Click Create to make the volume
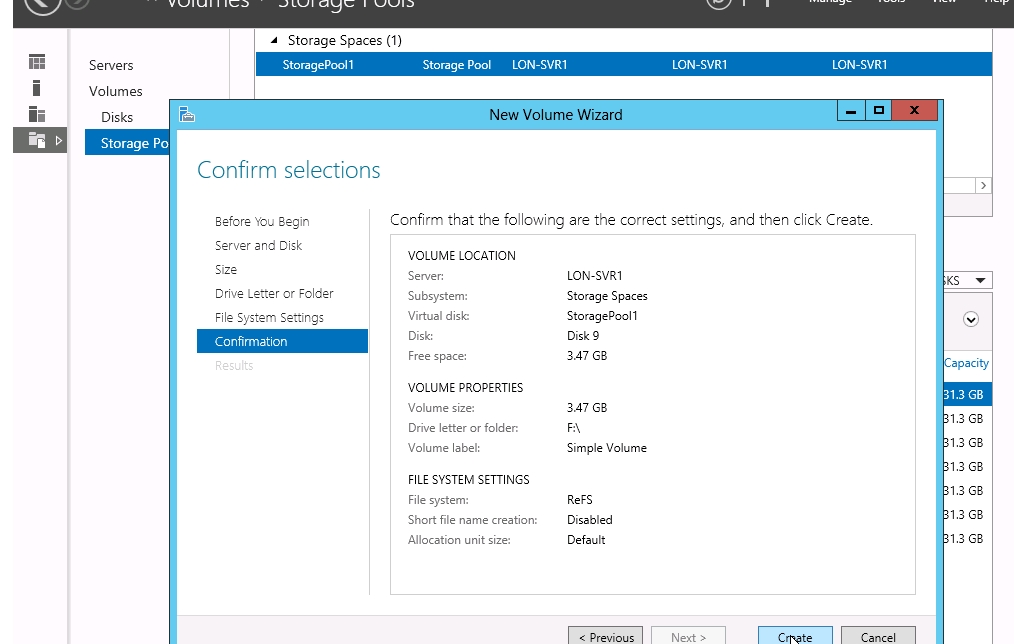This screenshot has width=1014, height=644. pos(794,636)
